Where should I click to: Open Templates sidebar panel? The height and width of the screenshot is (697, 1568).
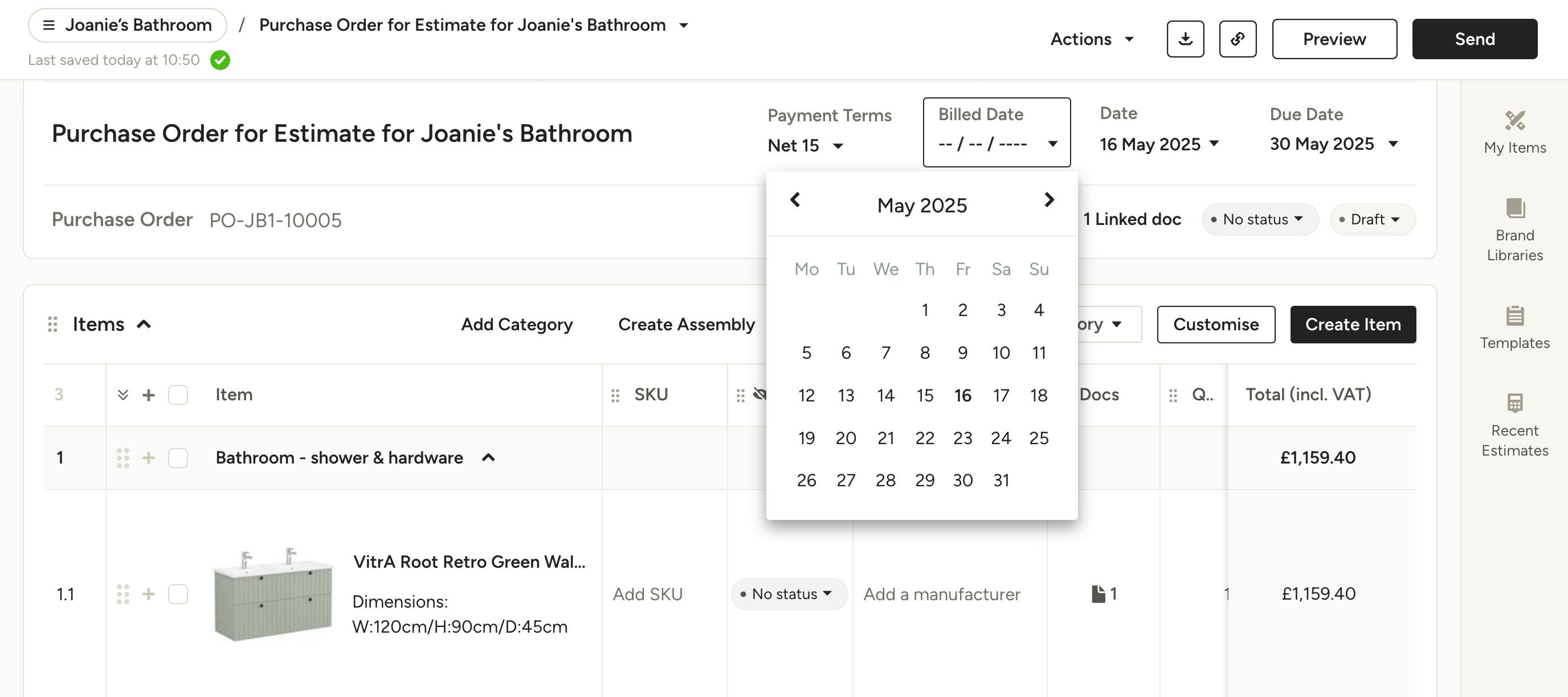pos(1514,327)
